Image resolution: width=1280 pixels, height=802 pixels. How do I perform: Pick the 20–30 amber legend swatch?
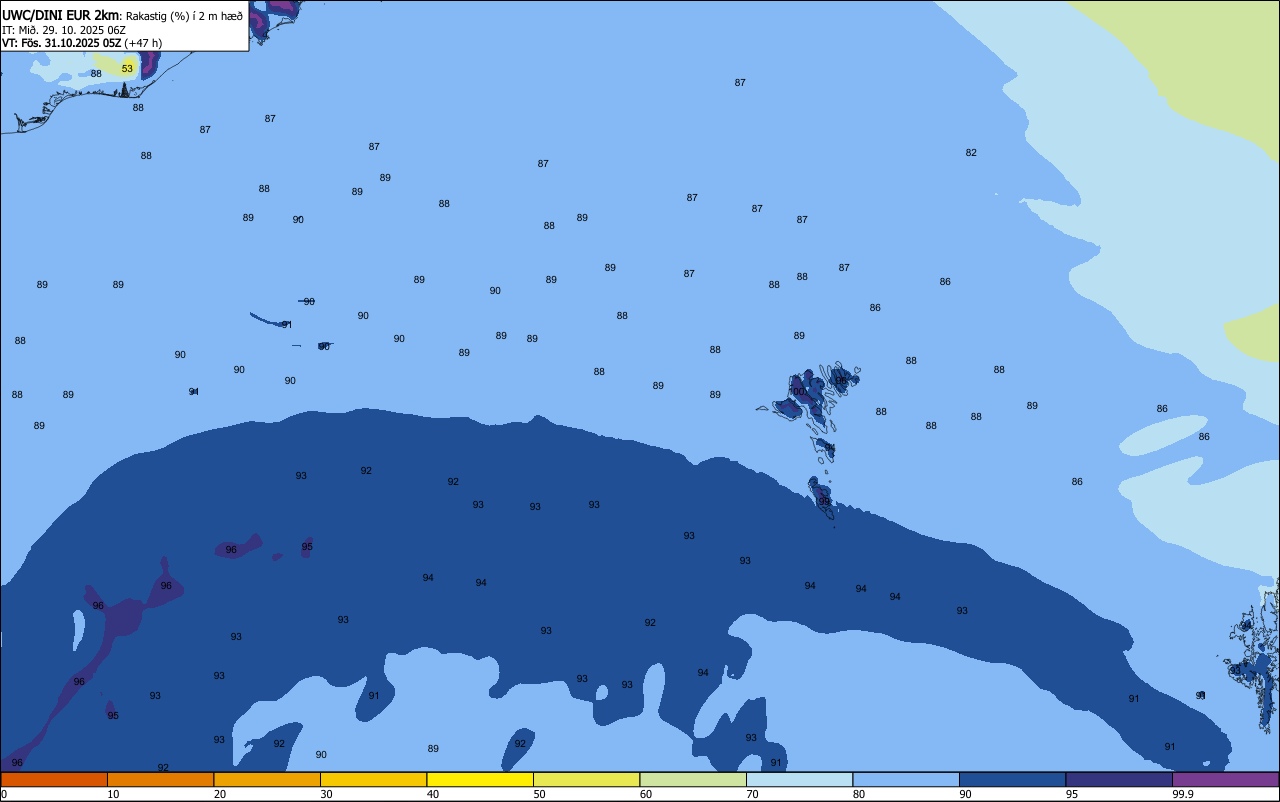point(267,779)
